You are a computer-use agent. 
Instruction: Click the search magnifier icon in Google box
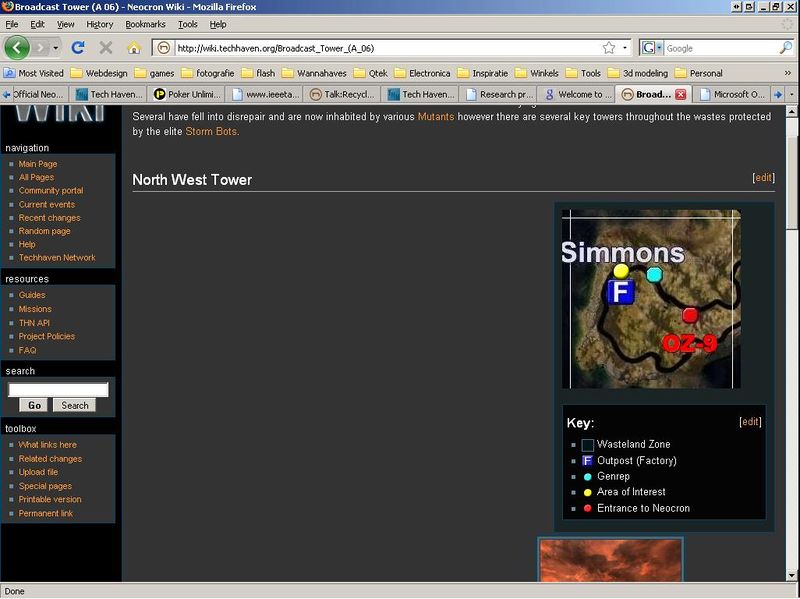pyautogui.click(x=786, y=47)
